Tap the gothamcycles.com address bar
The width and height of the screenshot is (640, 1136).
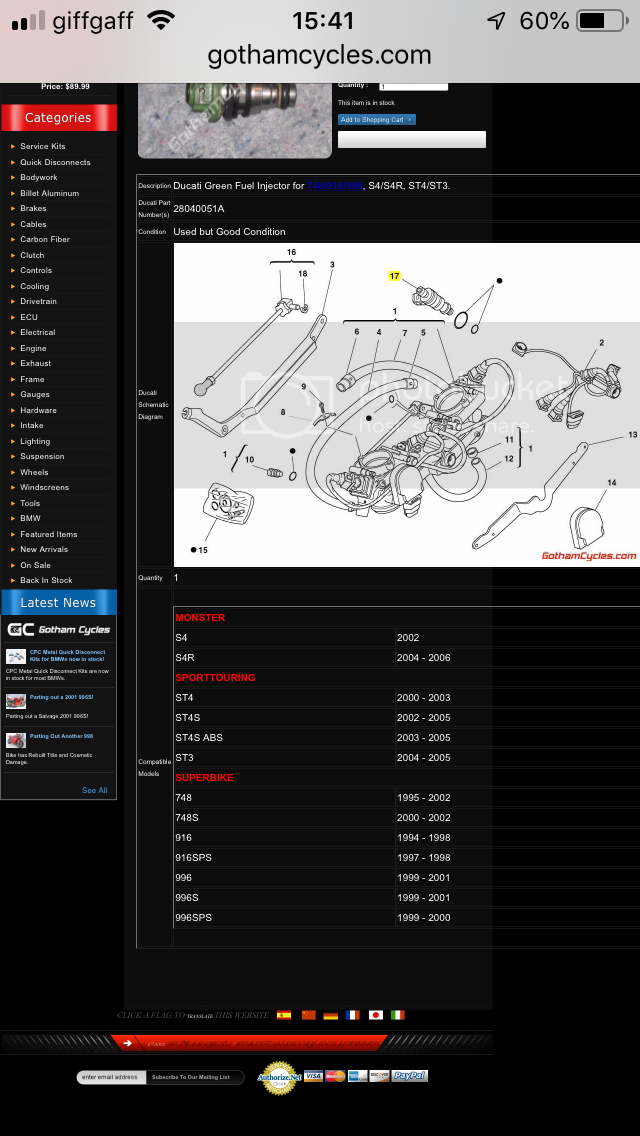coord(320,55)
